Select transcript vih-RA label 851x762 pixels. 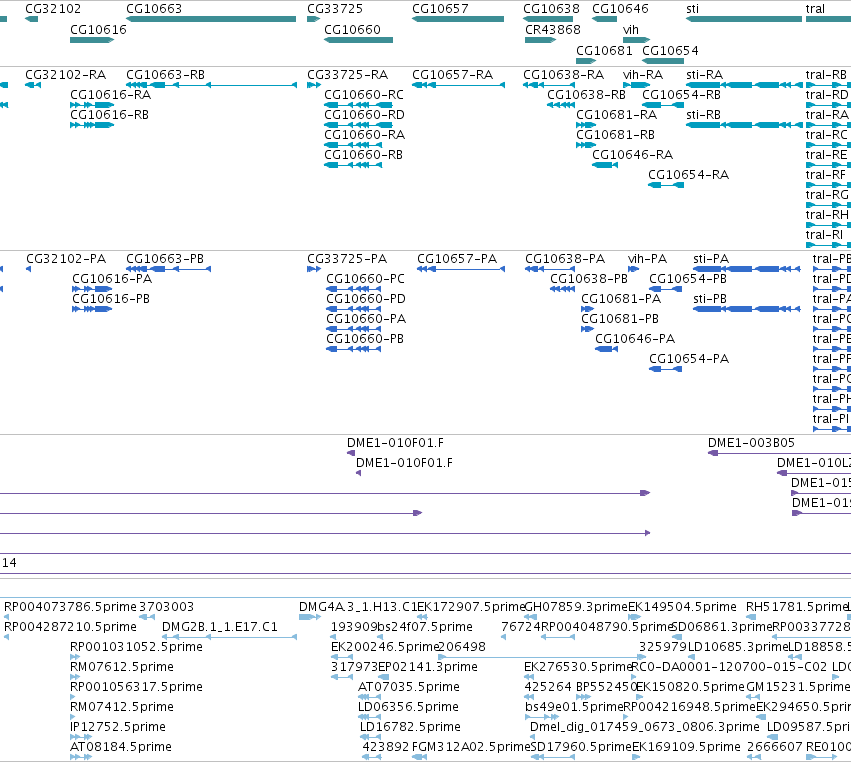(643, 75)
